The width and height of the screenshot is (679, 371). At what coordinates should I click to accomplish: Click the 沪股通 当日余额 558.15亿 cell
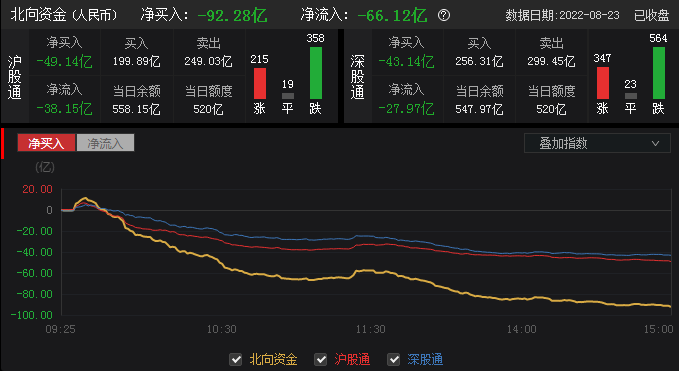pos(136,100)
